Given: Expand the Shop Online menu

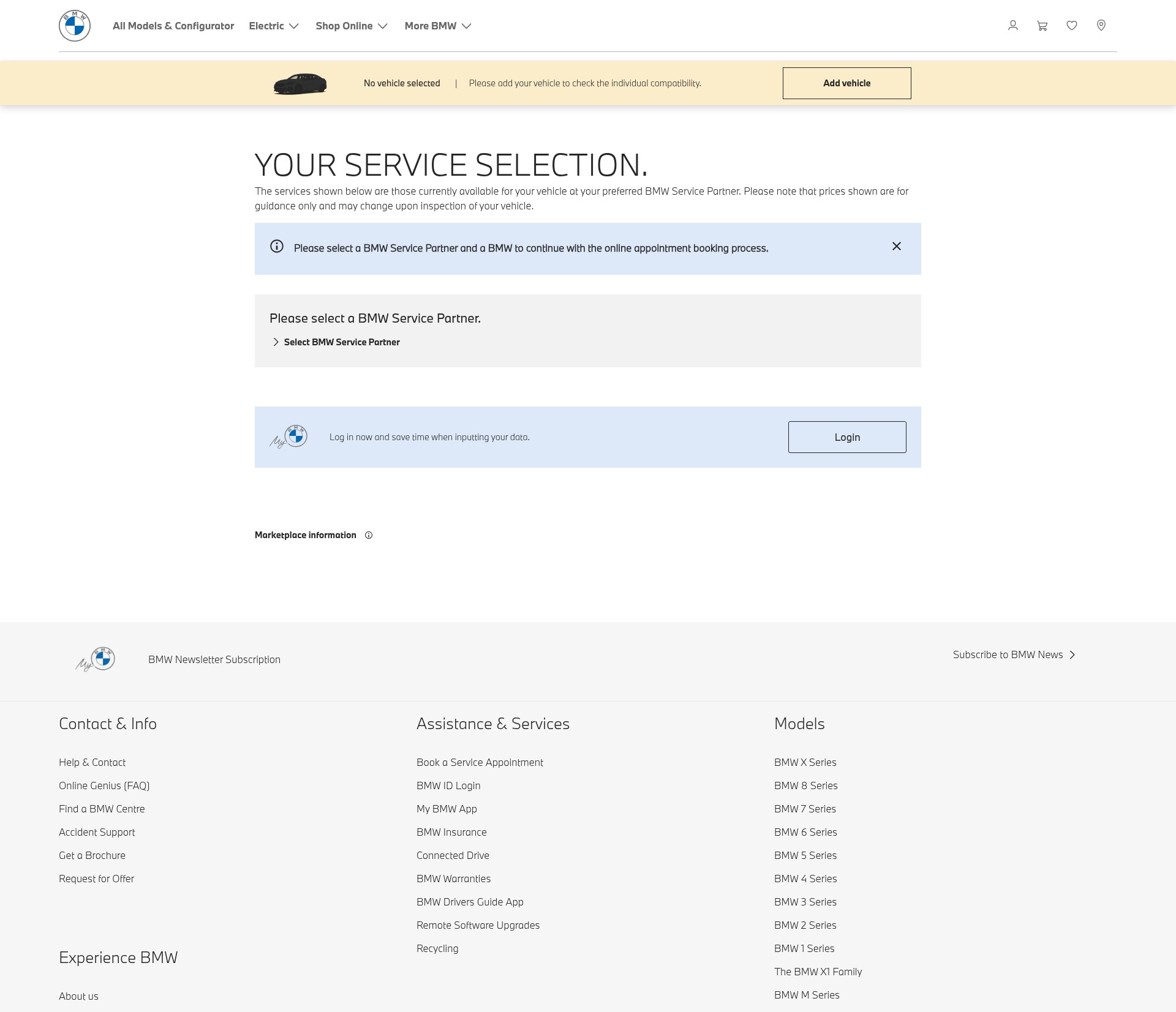Looking at the screenshot, I should click(x=352, y=26).
